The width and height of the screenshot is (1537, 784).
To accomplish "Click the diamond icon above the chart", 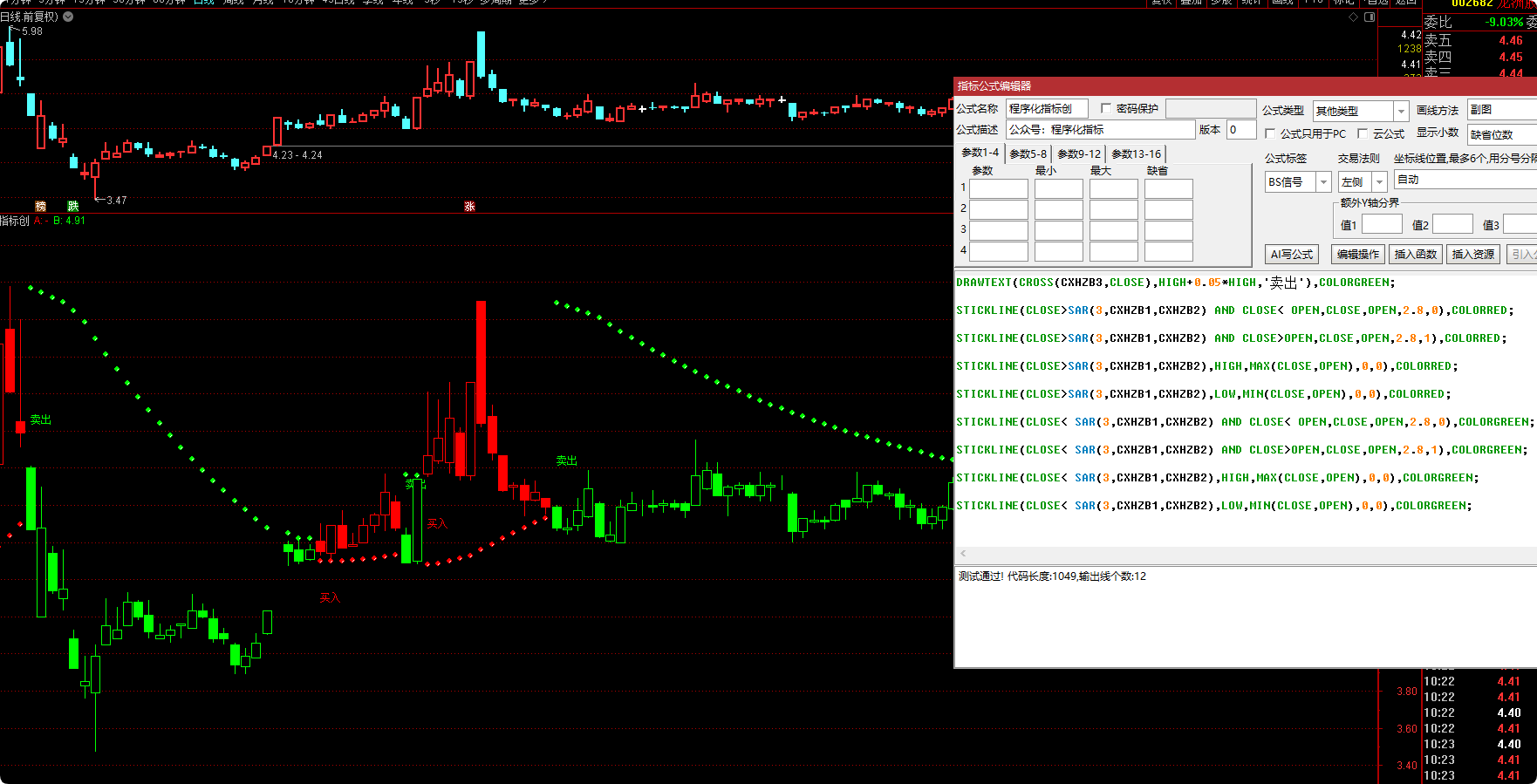I will point(1353,17).
